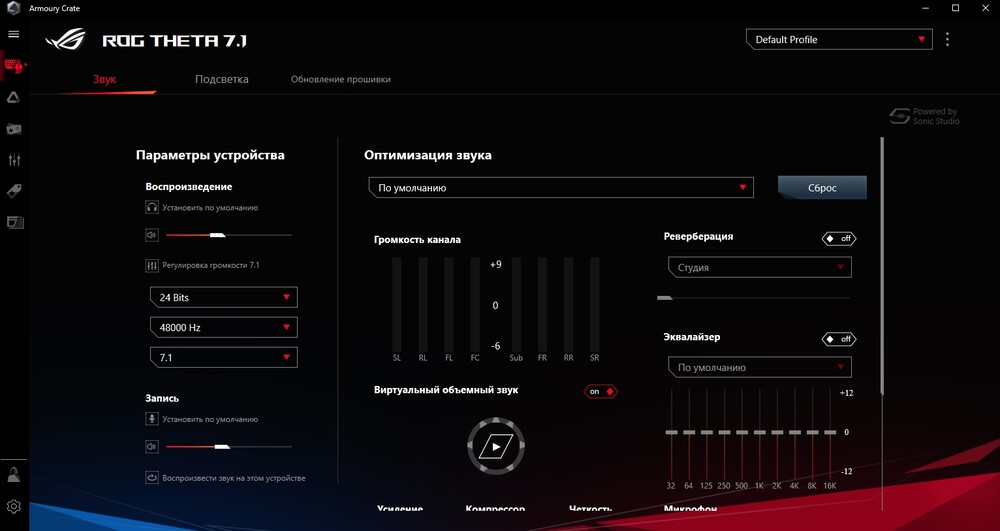
Task: Click the Сброс reset button
Action: pyautogui.click(x=822, y=188)
